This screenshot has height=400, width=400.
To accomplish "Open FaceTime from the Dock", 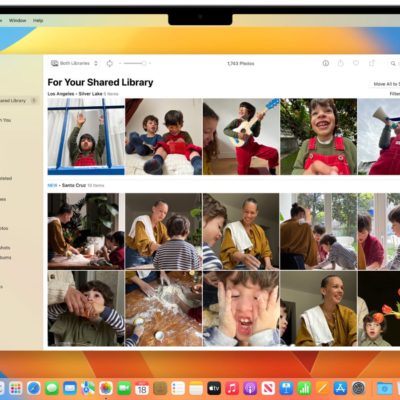I will (124, 388).
